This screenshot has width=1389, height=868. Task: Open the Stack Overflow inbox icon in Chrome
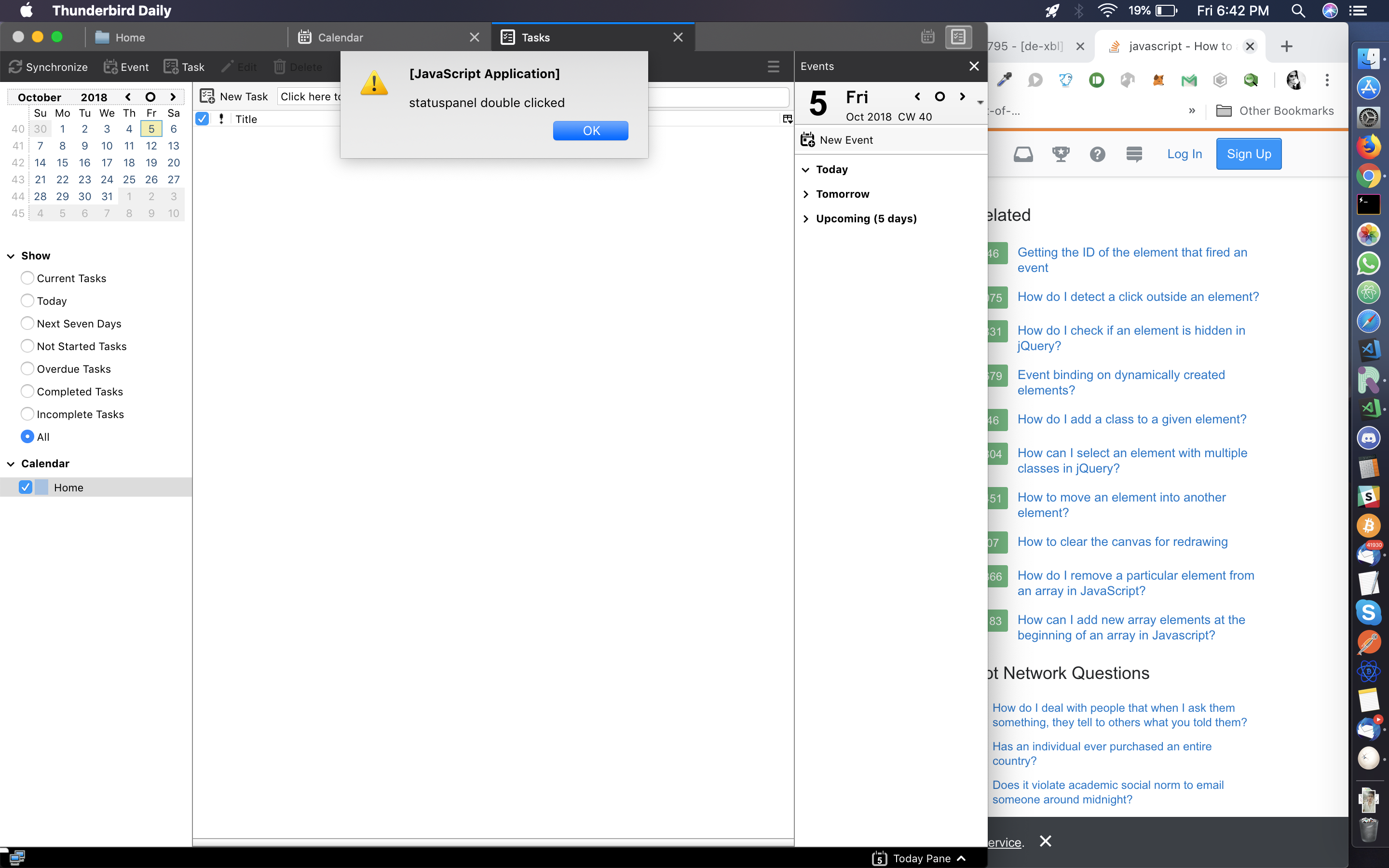click(1023, 154)
